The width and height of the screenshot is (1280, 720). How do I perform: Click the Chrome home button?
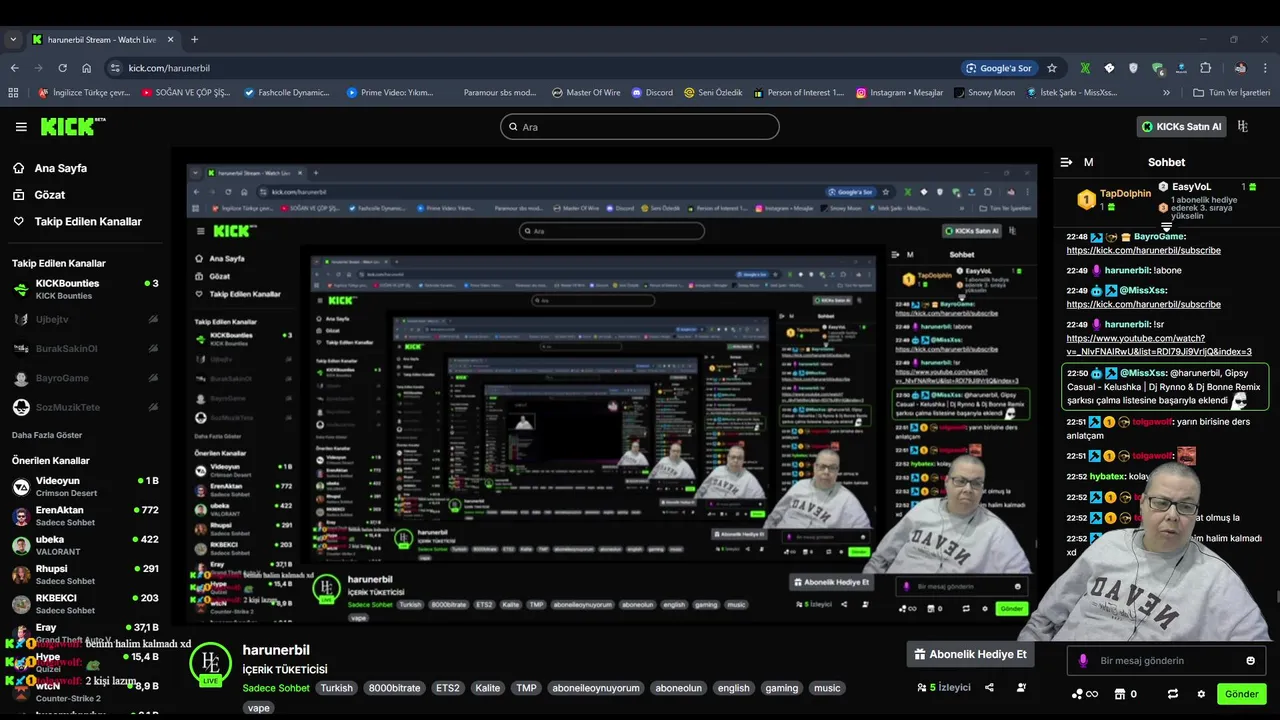coord(87,68)
